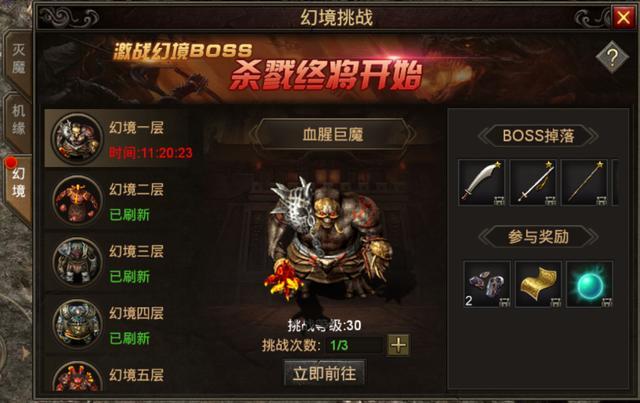Open the question mark help icon
This screenshot has width=640, height=403.
[x=611, y=57]
